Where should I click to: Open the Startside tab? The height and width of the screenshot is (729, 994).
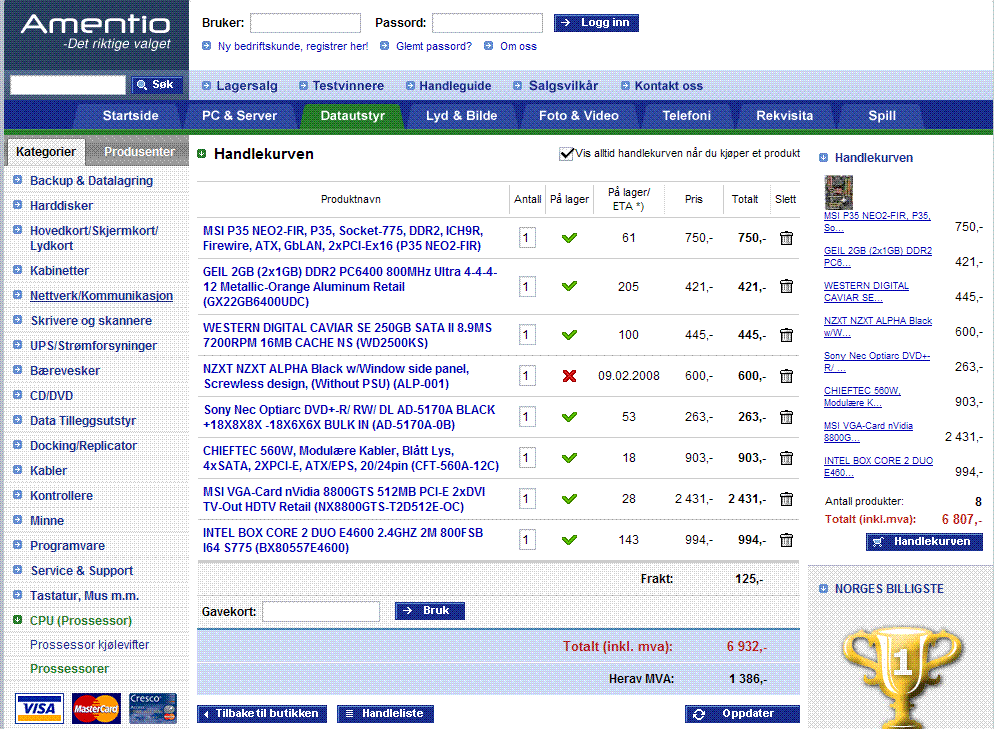click(x=131, y=116)
